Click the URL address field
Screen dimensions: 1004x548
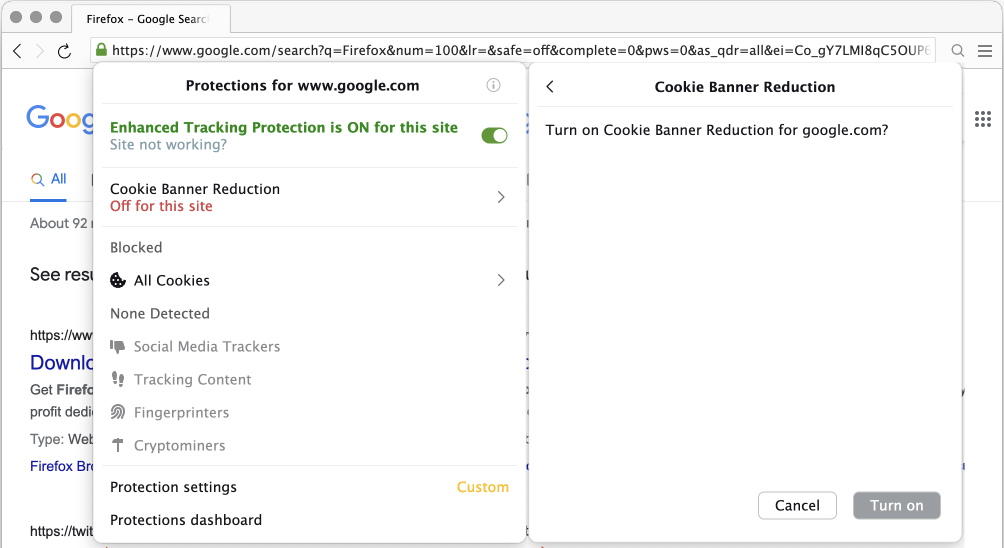(x=520, y=50)
